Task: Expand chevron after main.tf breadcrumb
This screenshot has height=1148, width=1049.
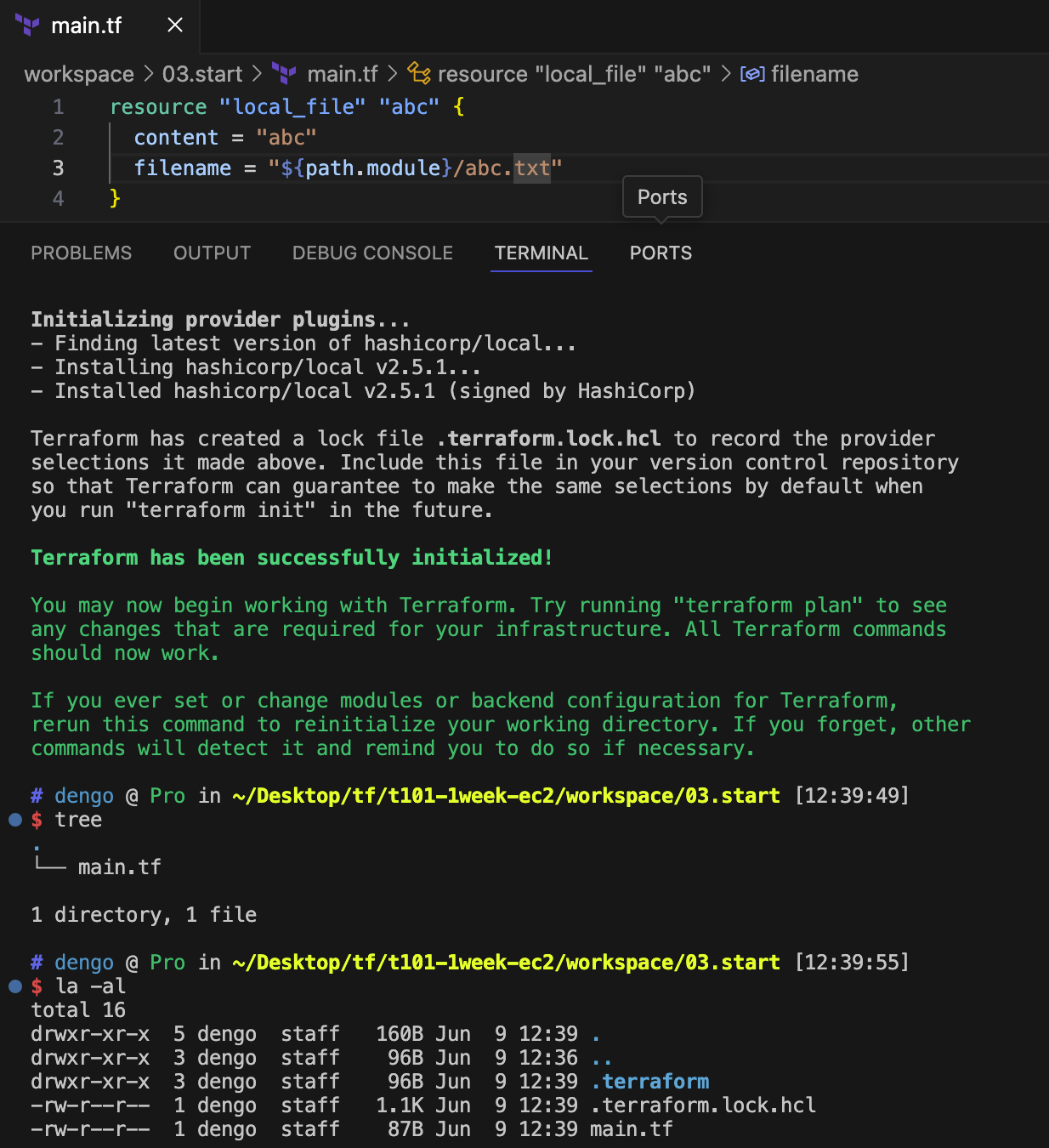Action: click(392, 74)
